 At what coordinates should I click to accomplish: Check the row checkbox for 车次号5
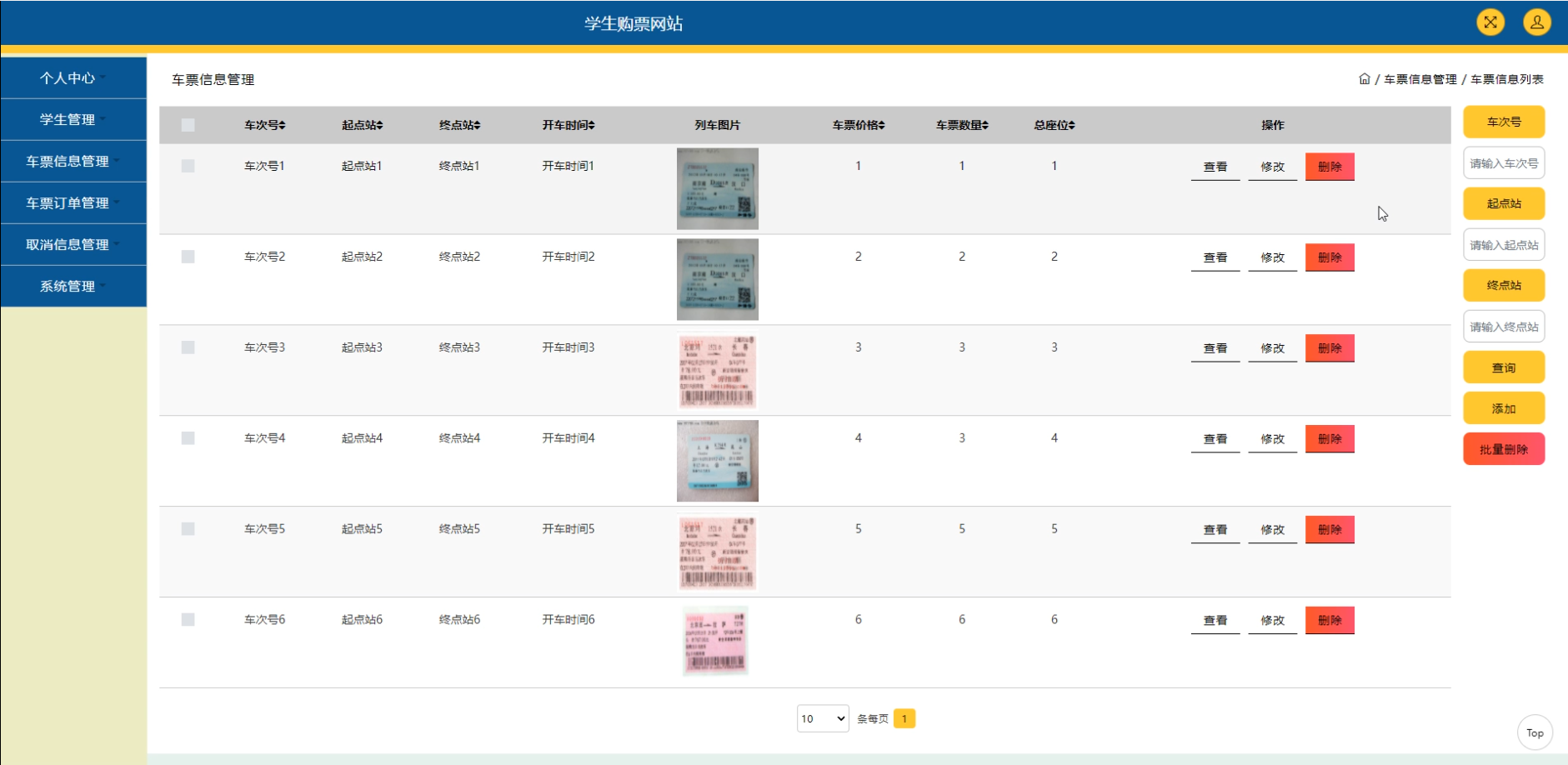188,529
